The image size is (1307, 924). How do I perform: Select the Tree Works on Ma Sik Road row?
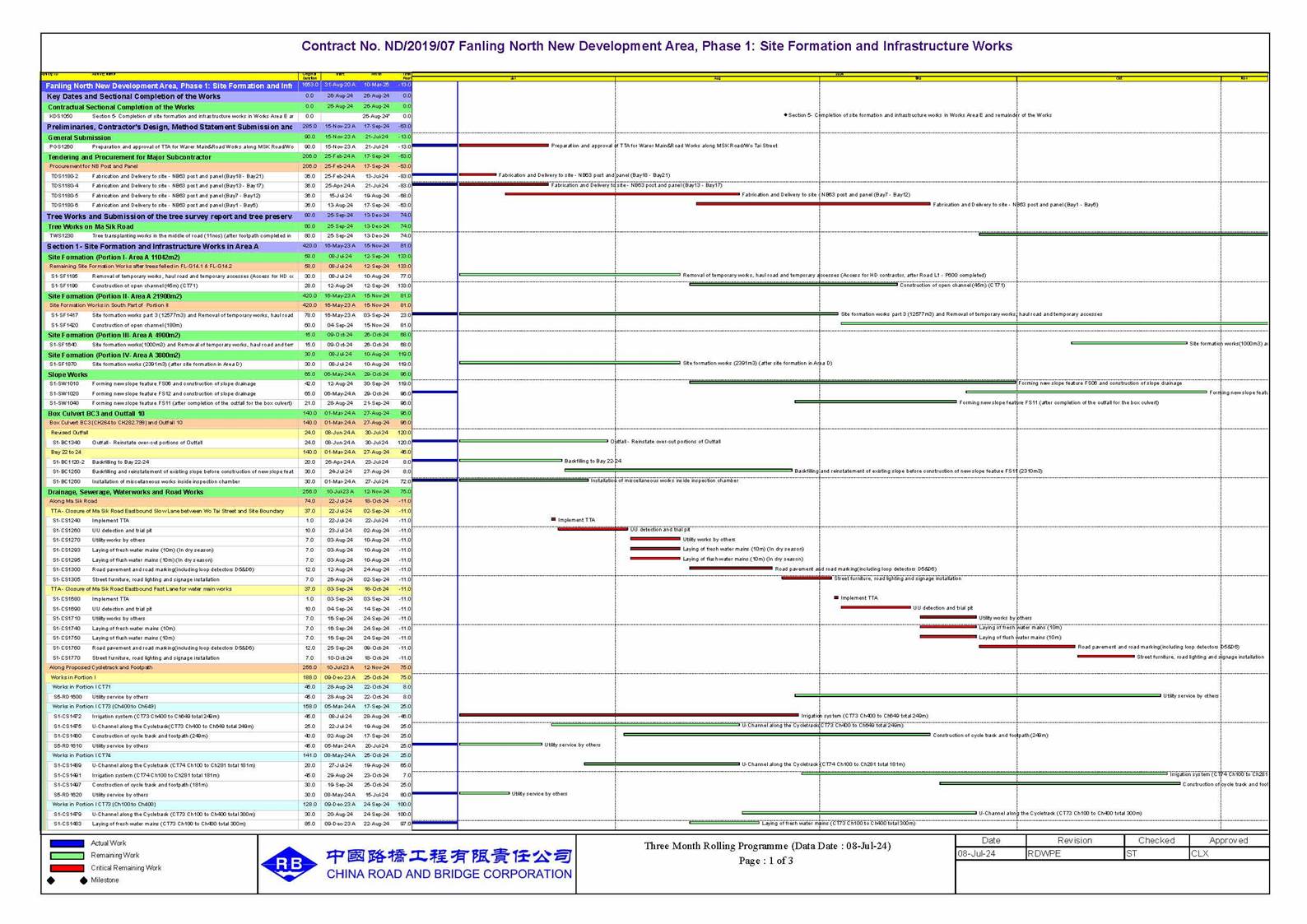click(x=91, y=226)
